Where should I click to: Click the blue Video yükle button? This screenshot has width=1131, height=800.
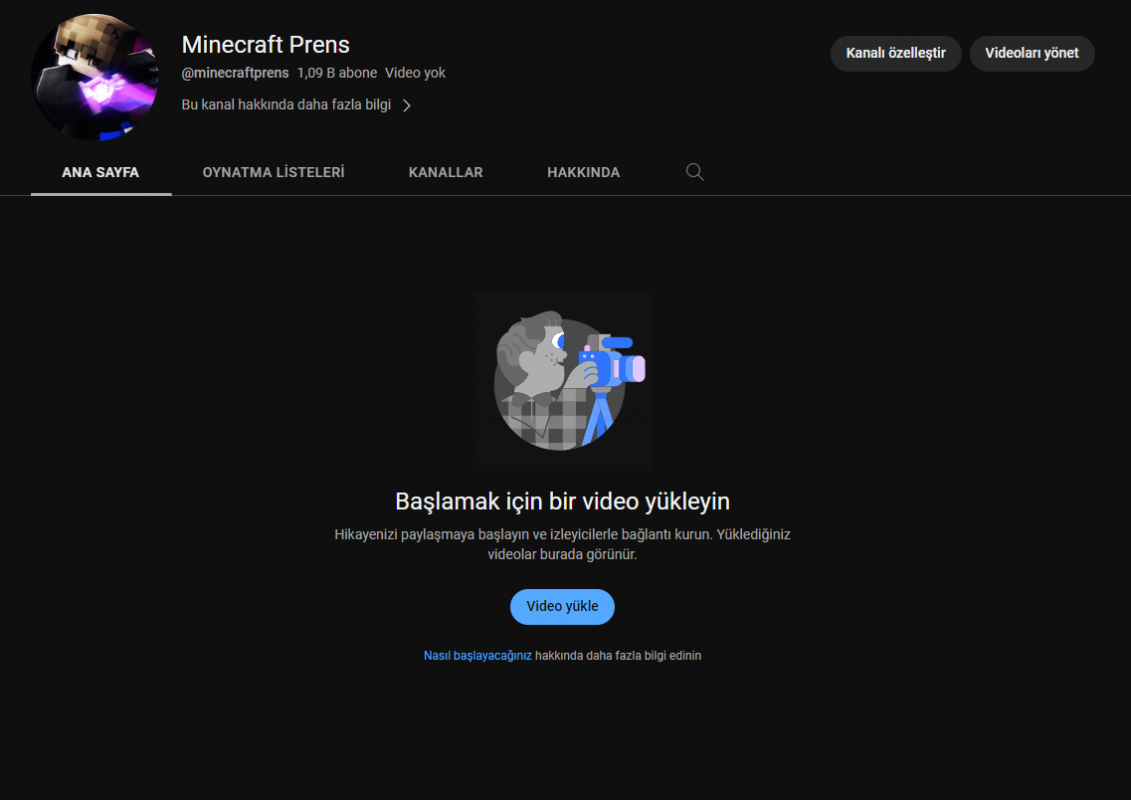click(x=563, y=607)
